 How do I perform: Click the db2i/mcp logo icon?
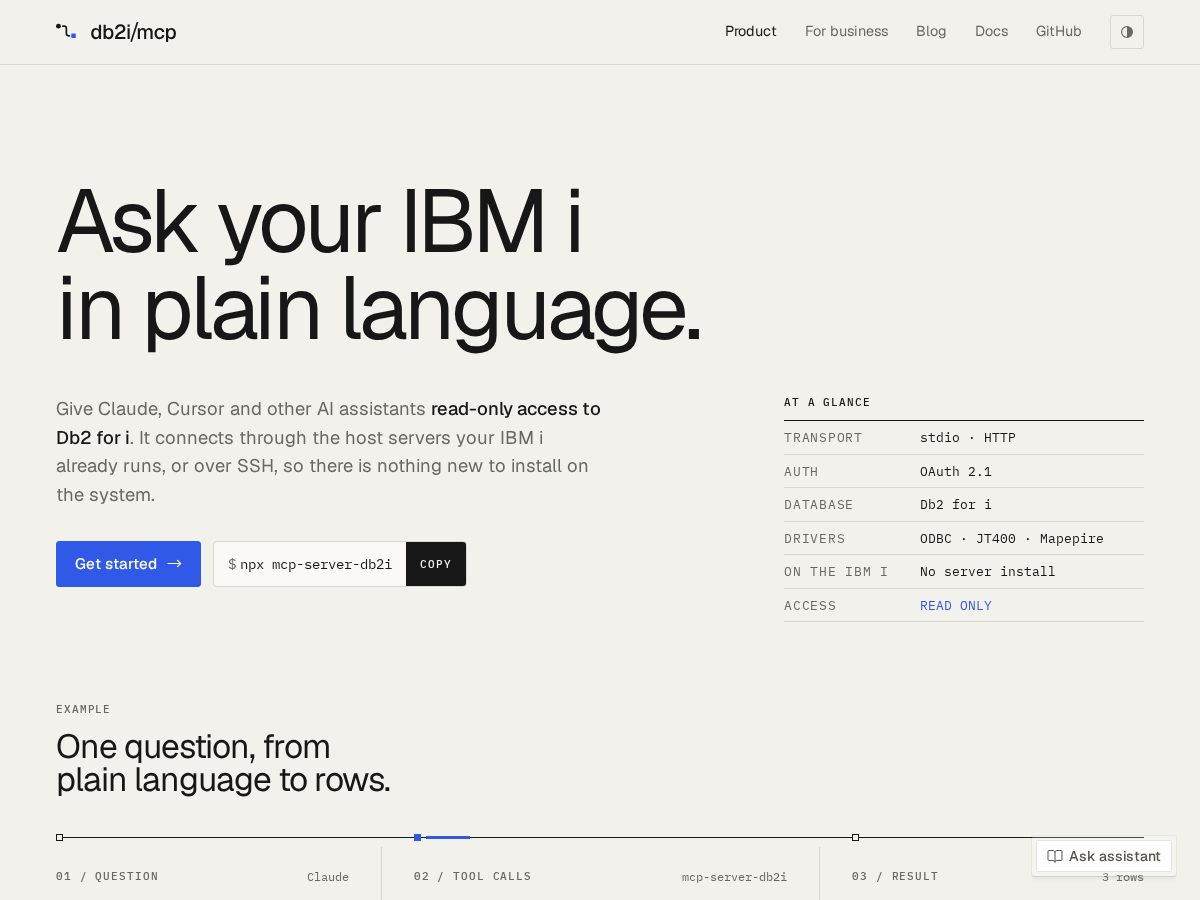coord(66,32)
